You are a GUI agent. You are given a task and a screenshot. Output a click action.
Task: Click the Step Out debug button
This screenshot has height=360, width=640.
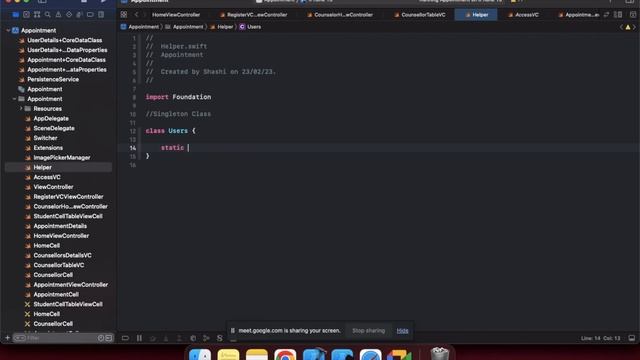coord(179,338)
